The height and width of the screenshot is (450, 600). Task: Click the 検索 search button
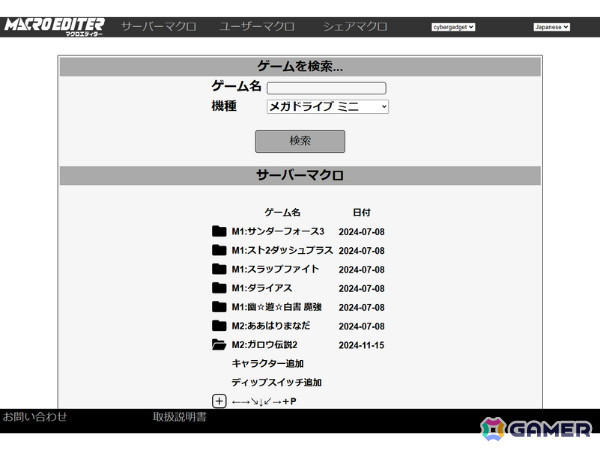point(300,141)
